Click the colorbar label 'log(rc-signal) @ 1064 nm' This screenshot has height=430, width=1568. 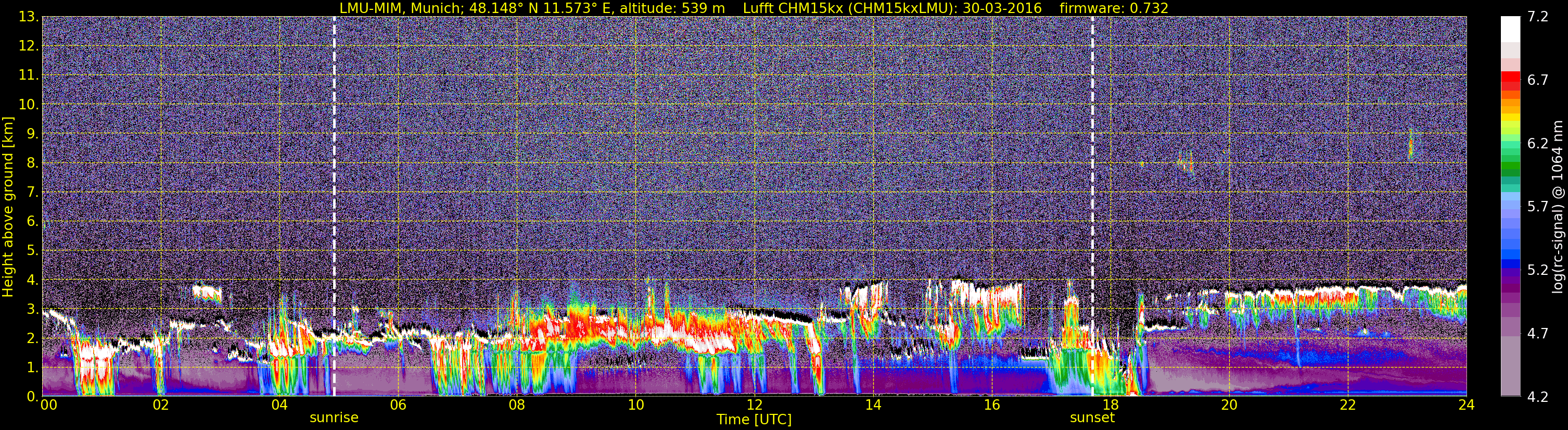(1557, 207)
